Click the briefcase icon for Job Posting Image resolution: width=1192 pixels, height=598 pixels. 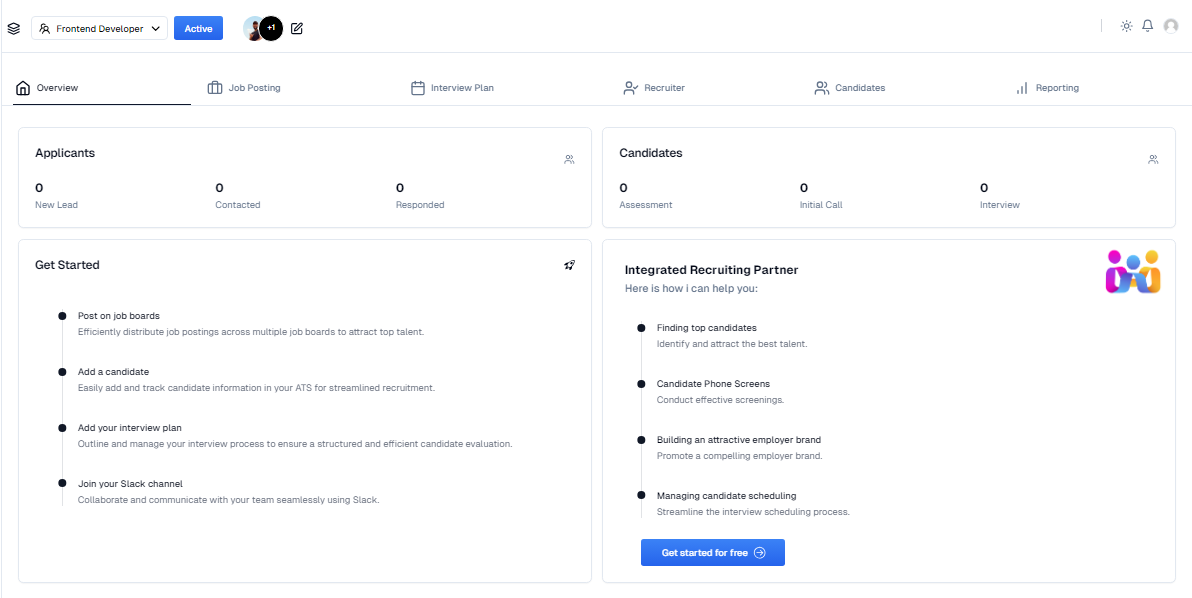point(215,88)
